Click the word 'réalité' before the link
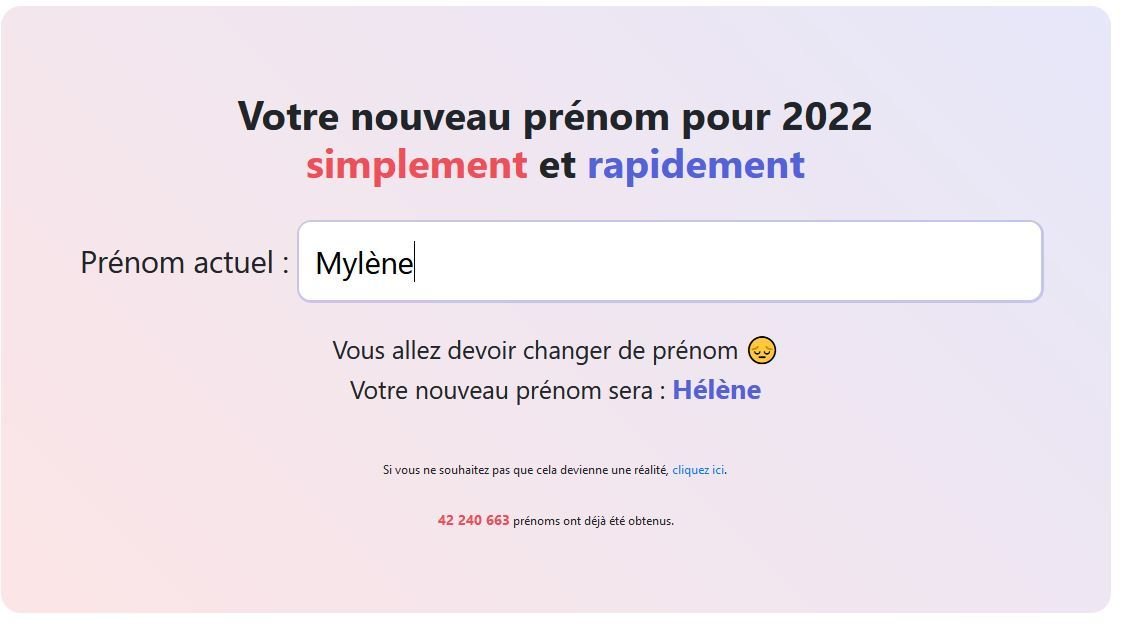This screenshot has height=624, width=1122. (651, 470)
